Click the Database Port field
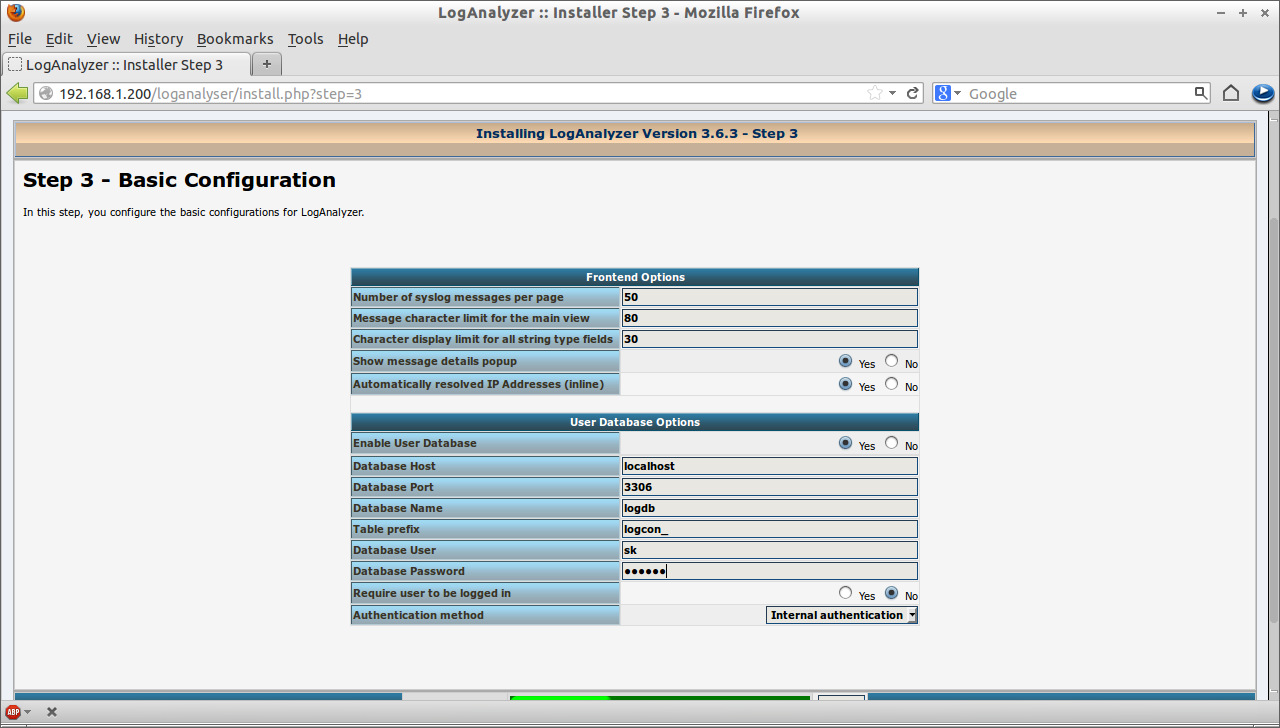1280x728 pixels. (769, 487)
